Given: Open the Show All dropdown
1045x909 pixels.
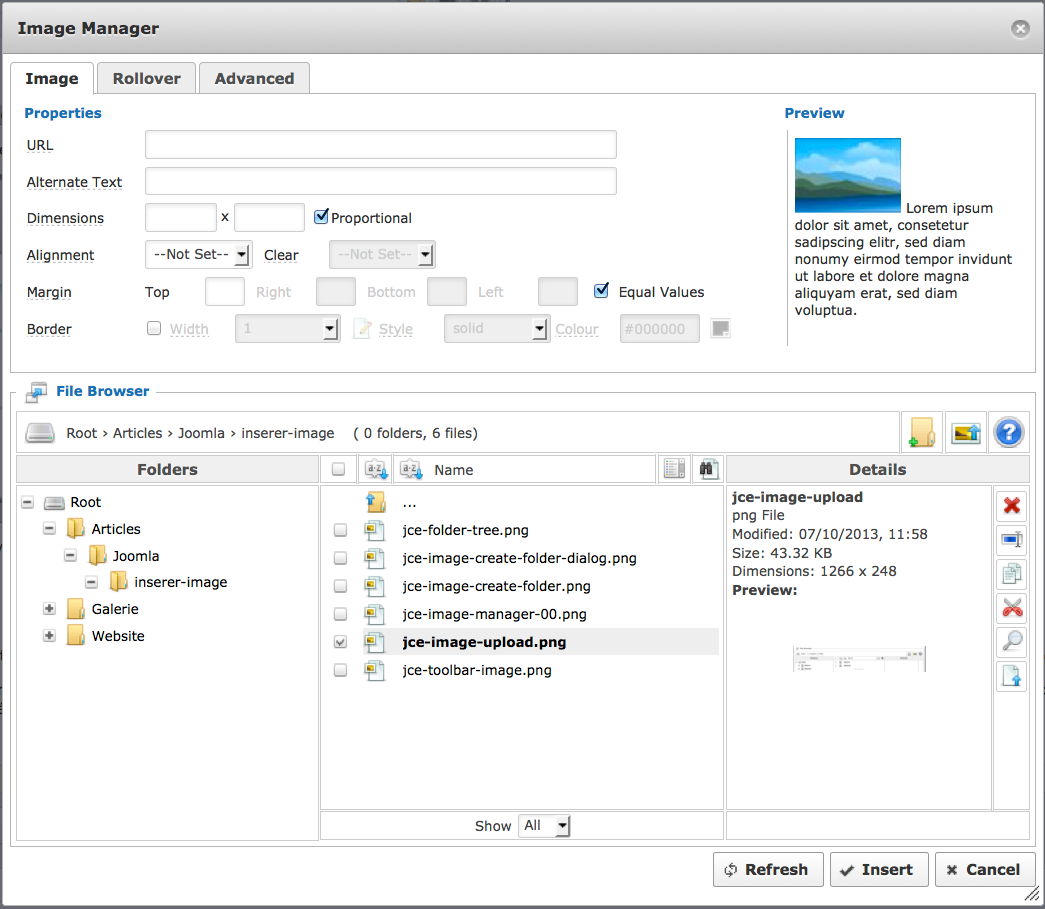Looking at the screenshot, I should point(544,826).
